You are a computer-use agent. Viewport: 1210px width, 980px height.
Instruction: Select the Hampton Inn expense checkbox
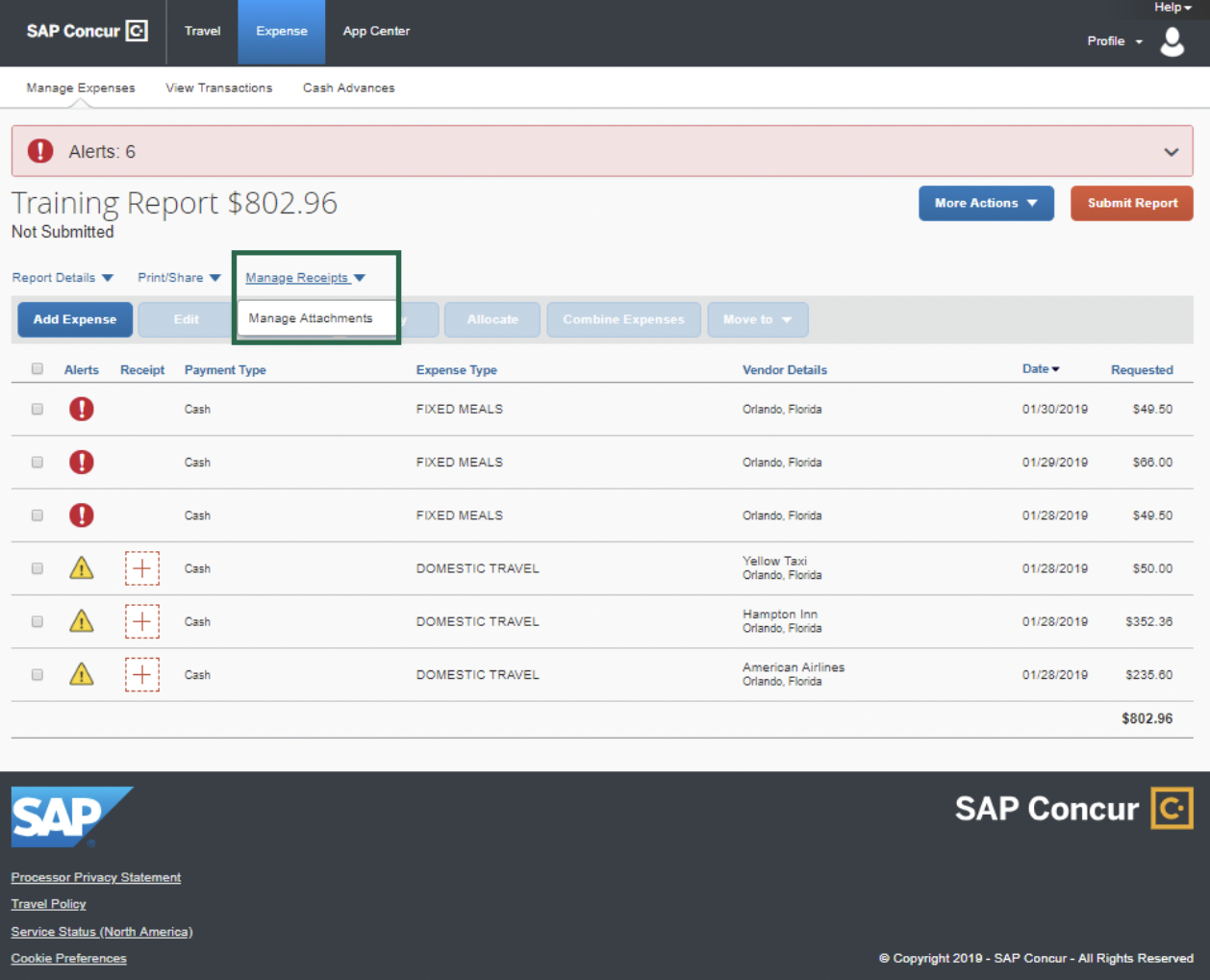click(x=38, y=622)
